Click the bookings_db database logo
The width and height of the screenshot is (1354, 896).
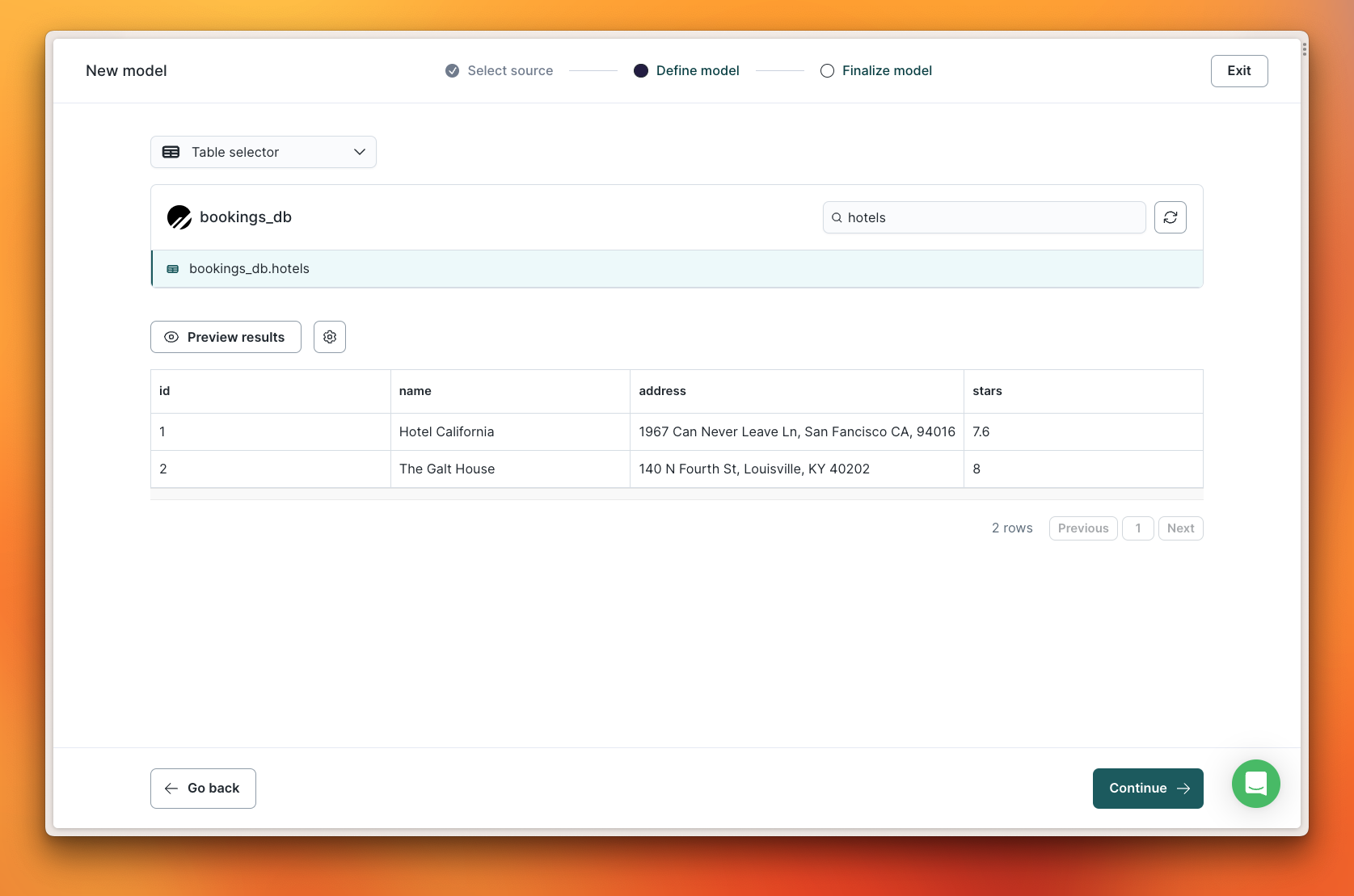[179, 217]
